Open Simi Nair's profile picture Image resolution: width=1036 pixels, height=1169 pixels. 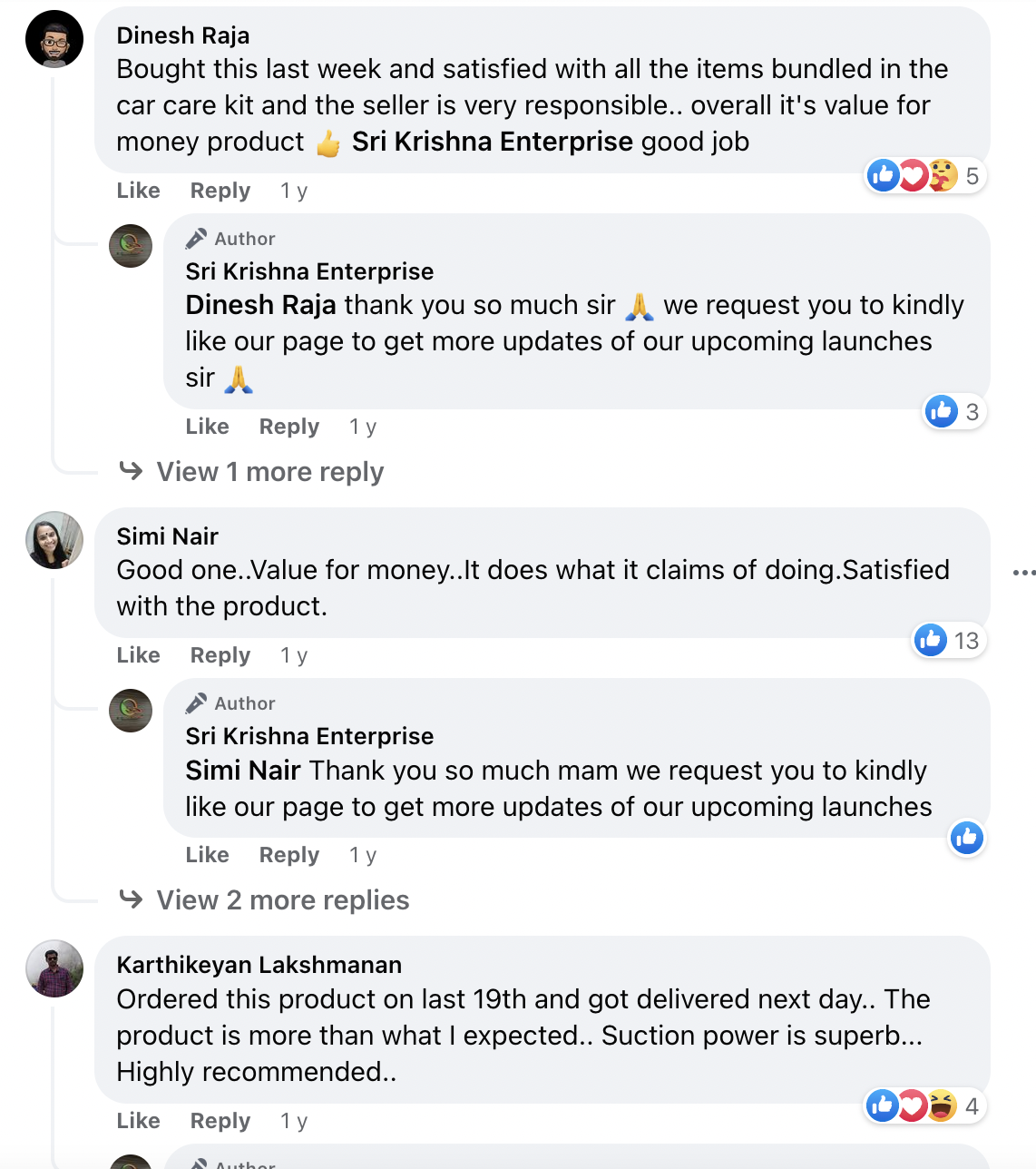pyautogui.click(x=54, y=540)
